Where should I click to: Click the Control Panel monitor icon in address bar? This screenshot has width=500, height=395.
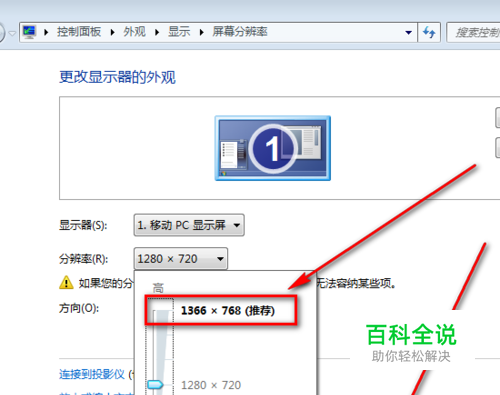click(x=29, y=32)
